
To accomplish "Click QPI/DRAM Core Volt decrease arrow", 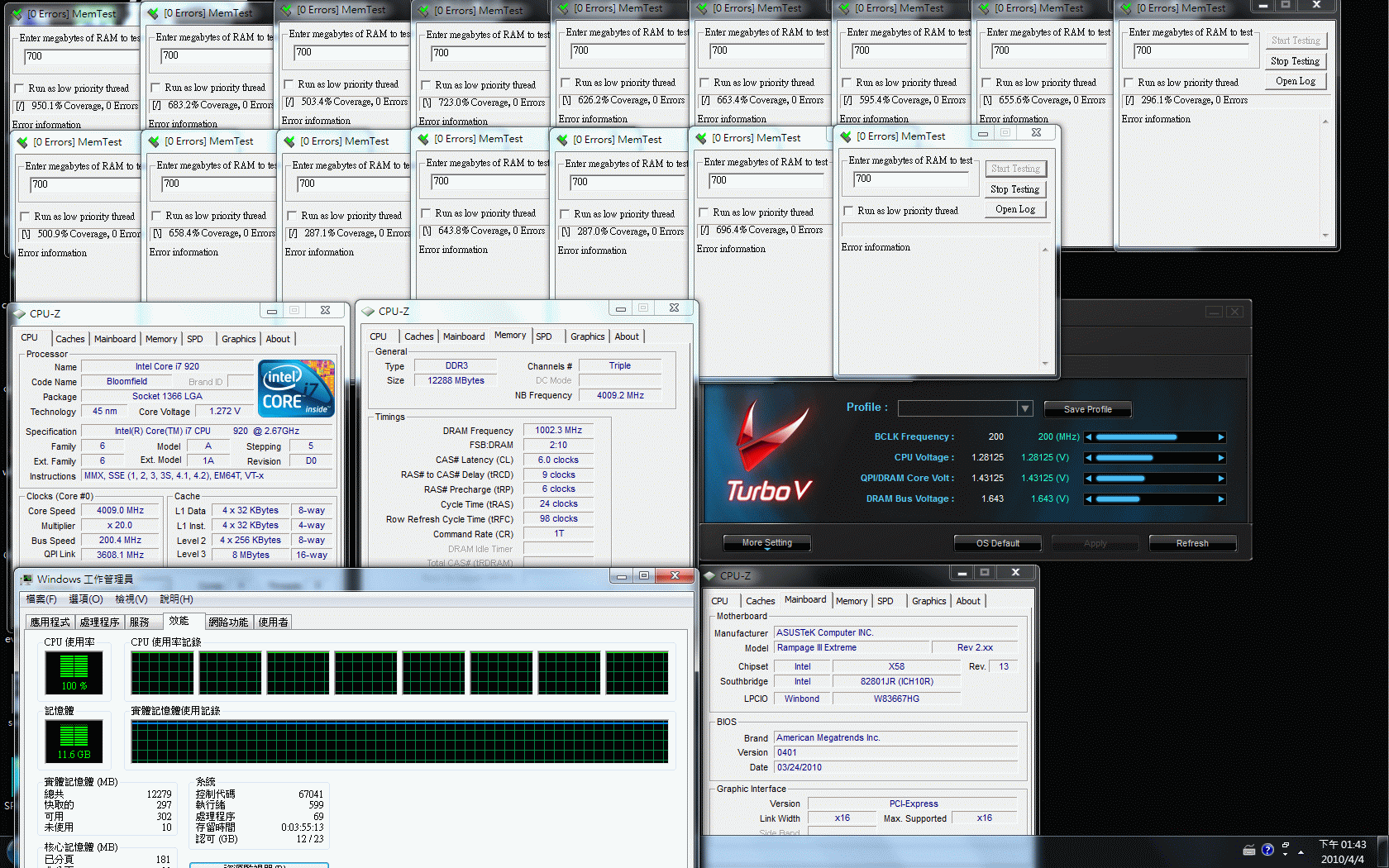I will 1089,479.
